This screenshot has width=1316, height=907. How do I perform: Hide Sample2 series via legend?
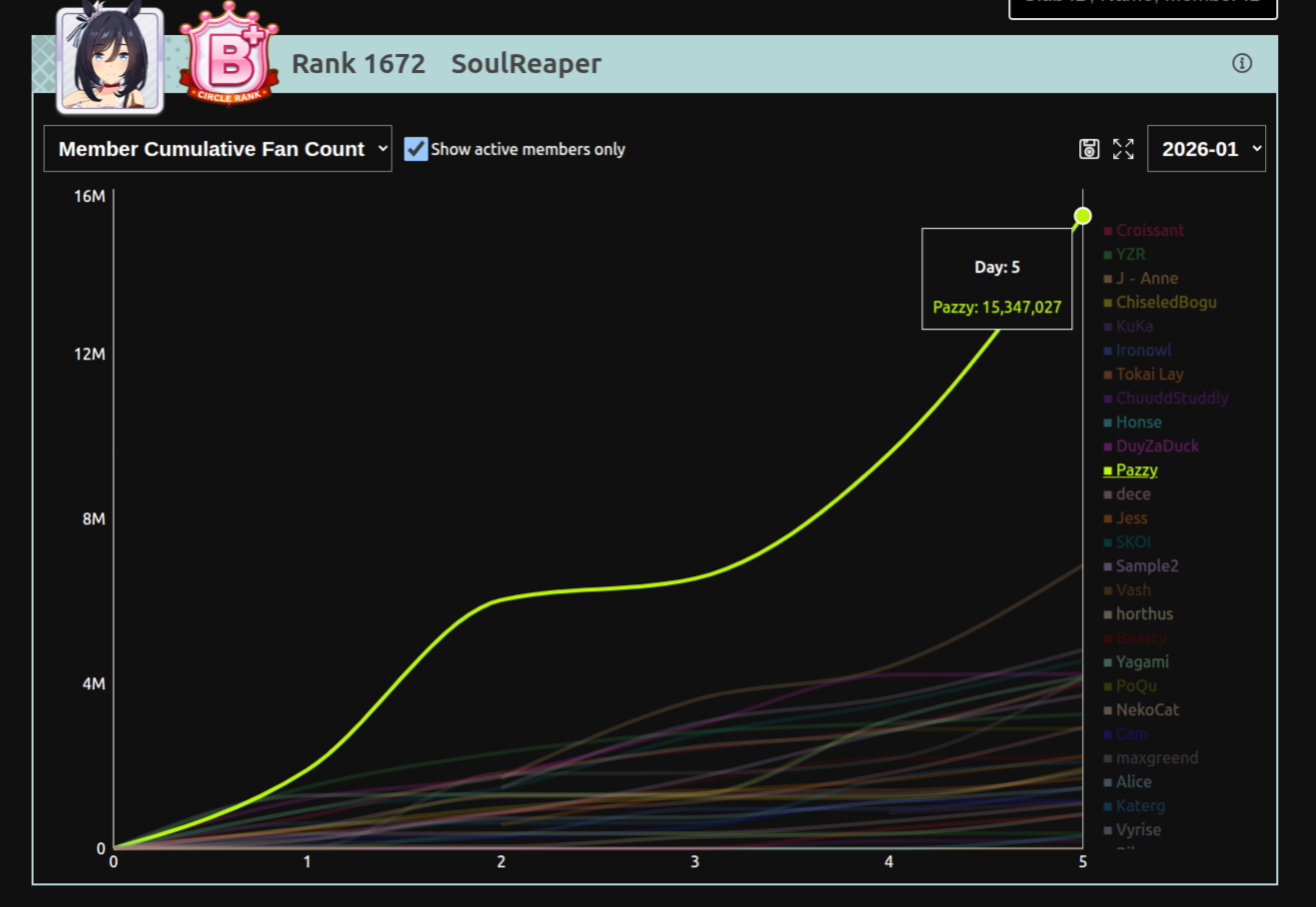[x=1141, y=565]
